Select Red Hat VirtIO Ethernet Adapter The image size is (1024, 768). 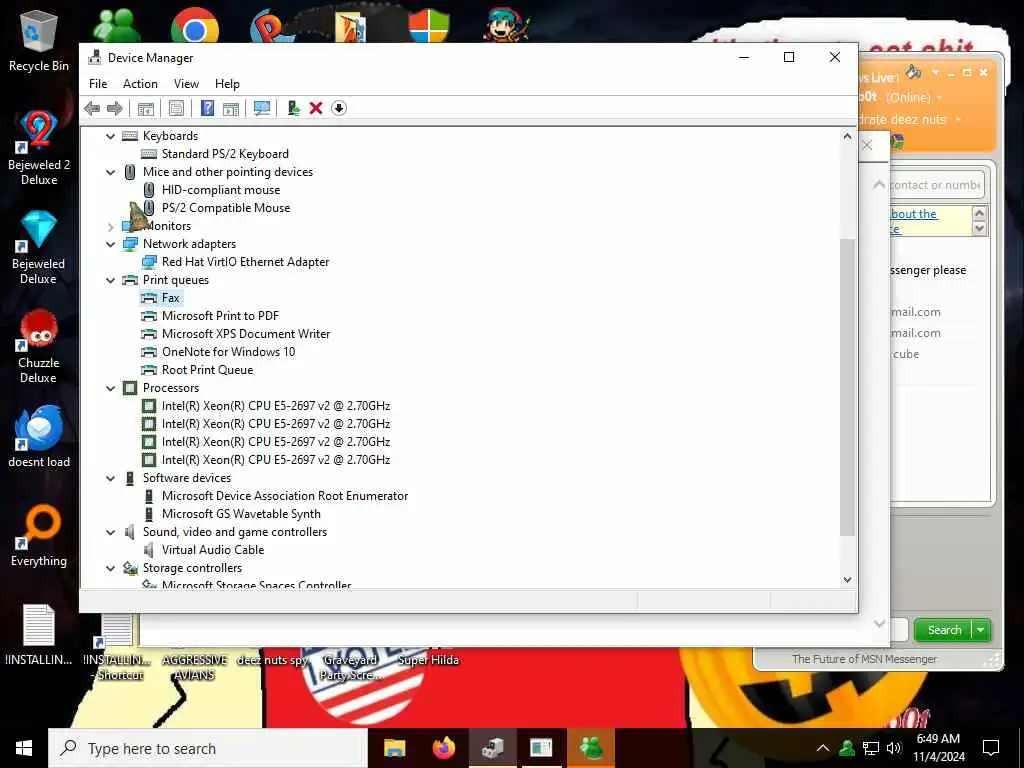click(246, 262)
